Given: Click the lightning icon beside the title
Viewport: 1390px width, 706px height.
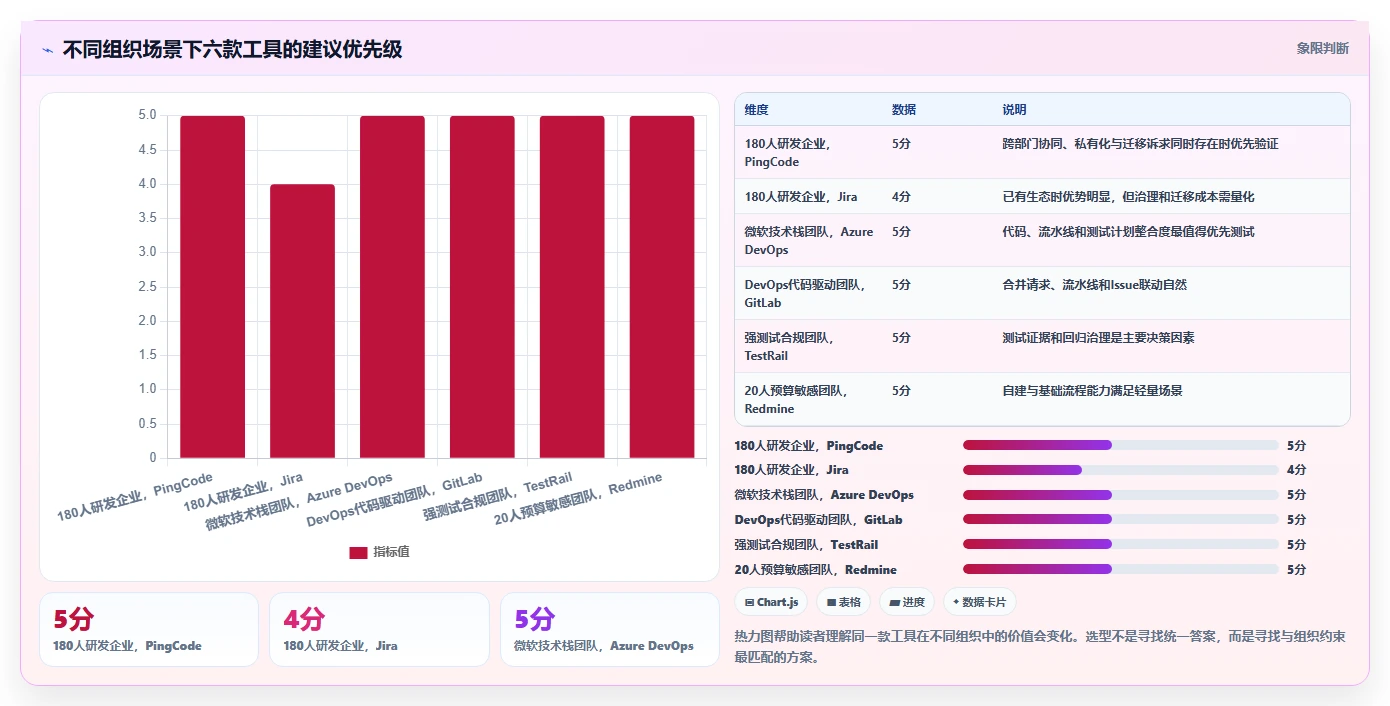Looking at the screenshot, I should pos(47,50).
